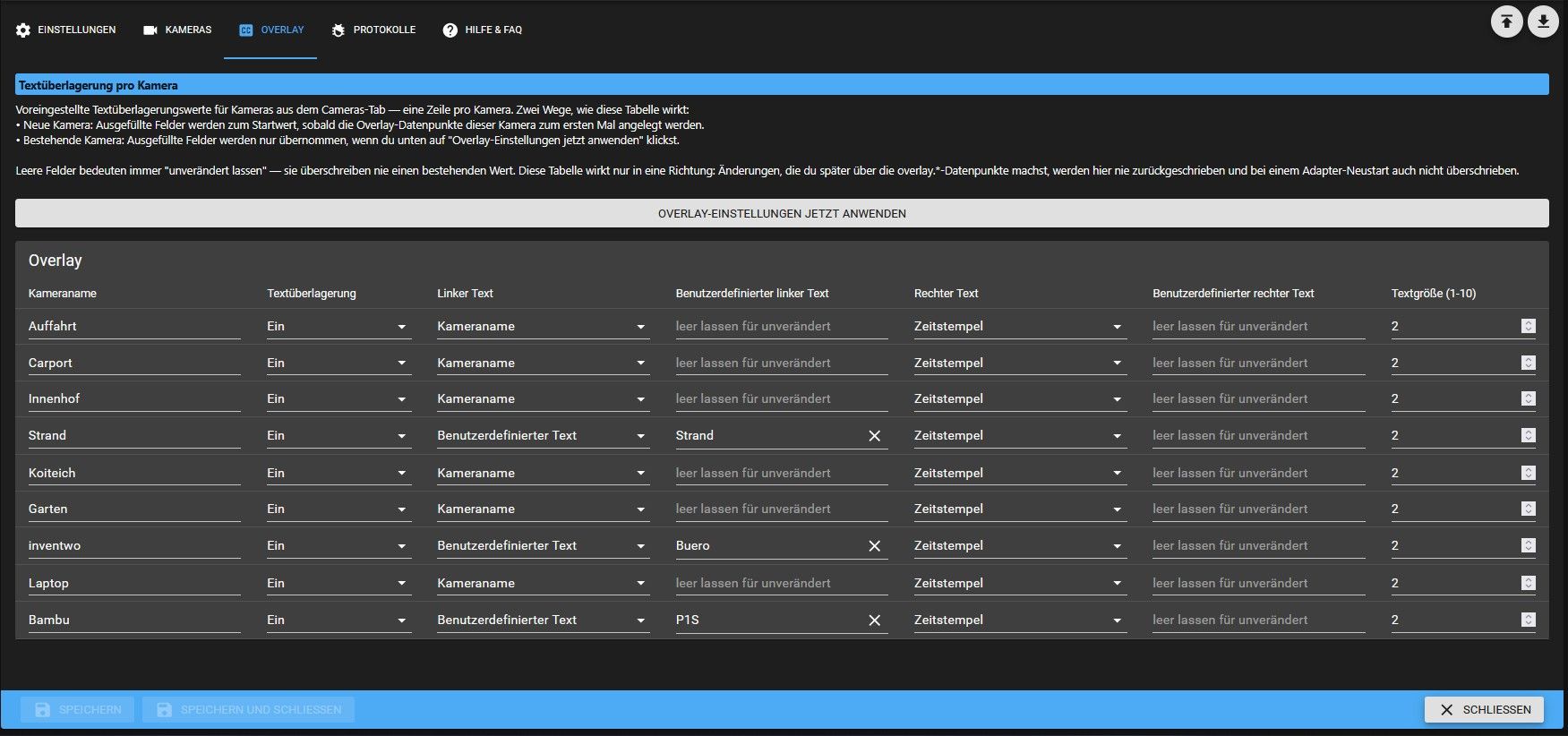Click the Schliessen button
This screenshot has height=736, width=1568.
[x=1484, y=710]
